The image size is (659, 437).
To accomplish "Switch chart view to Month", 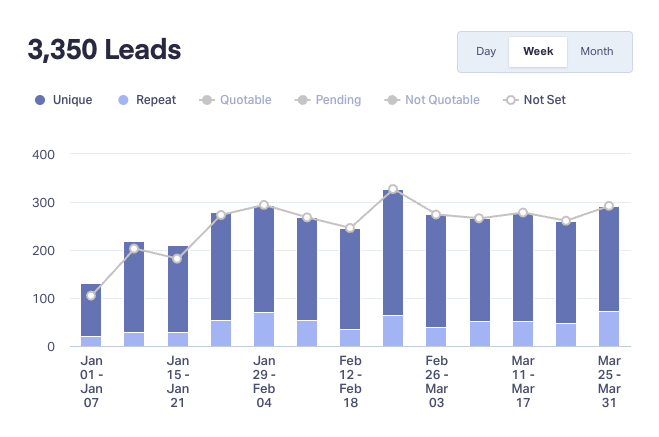I will tap(596, 51).
